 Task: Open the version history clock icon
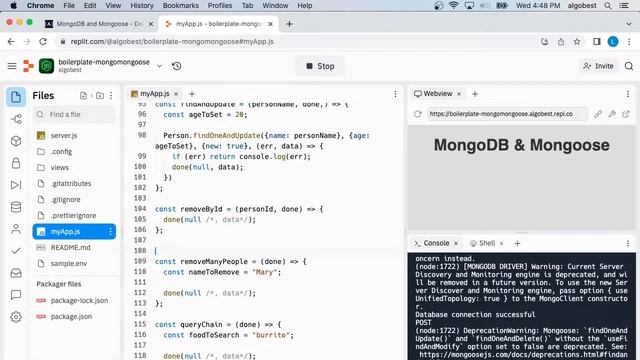tap(176, 66)
